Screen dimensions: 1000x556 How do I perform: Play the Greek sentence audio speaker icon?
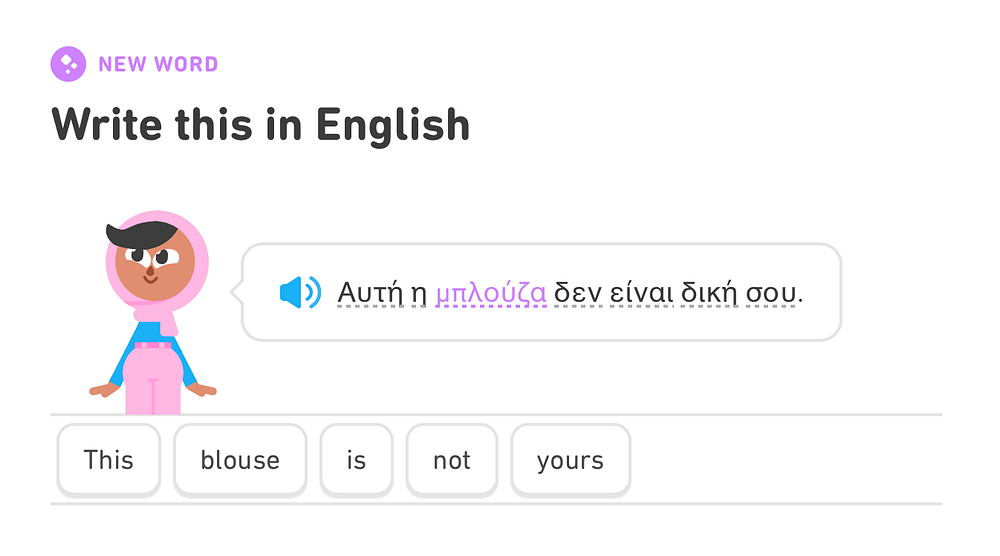coord(300,293)
